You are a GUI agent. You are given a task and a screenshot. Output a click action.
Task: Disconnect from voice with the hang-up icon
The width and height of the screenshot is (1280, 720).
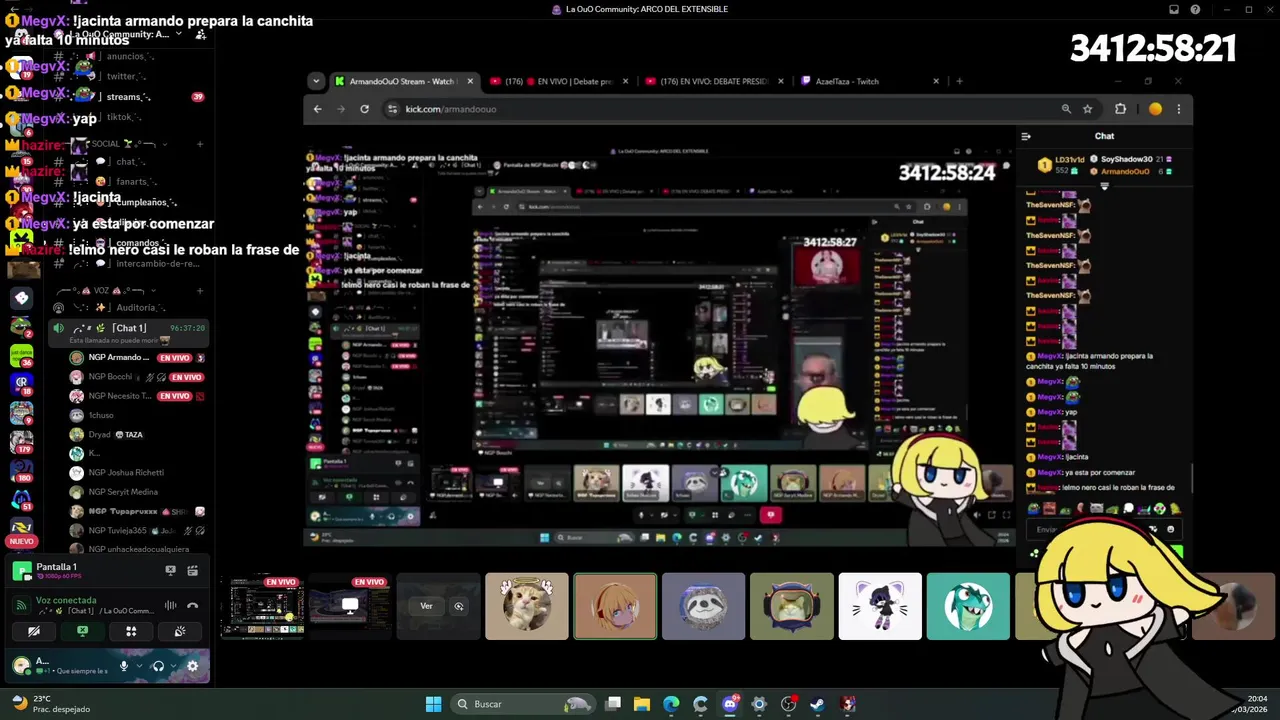(192, 605)
